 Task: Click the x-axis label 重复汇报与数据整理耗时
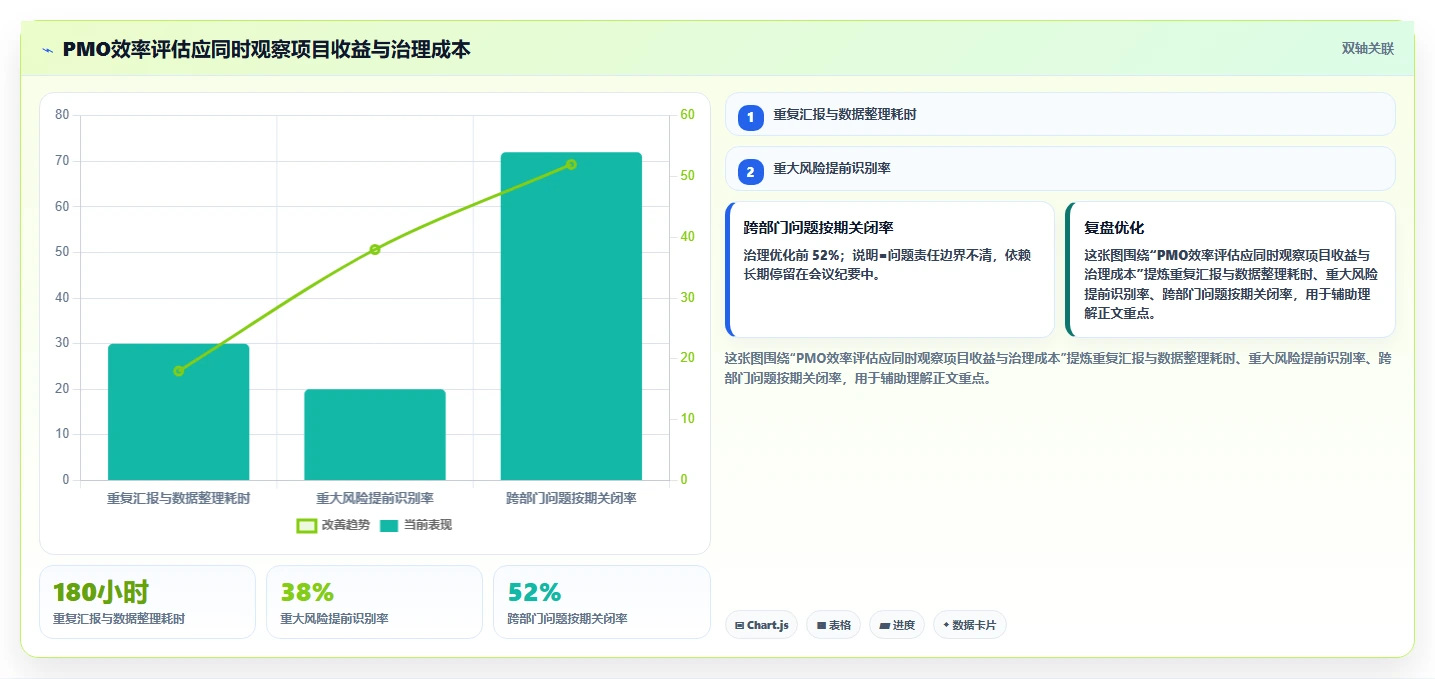pos(179,498)
